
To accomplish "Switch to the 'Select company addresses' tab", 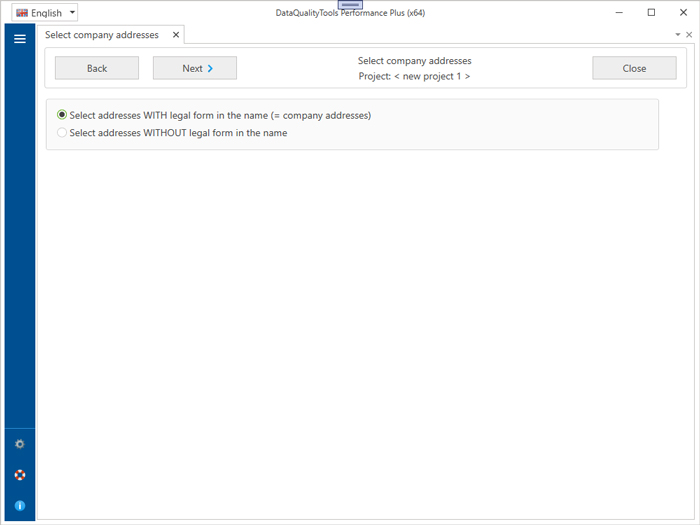I will coord(101,35).
